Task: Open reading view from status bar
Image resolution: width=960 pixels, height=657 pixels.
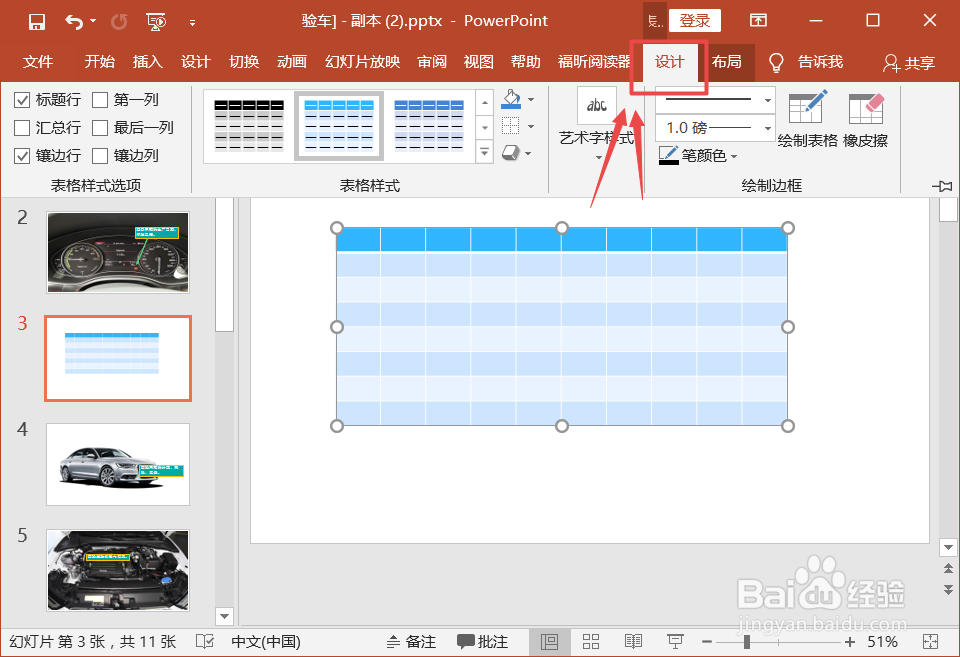Action: point(633,641)
